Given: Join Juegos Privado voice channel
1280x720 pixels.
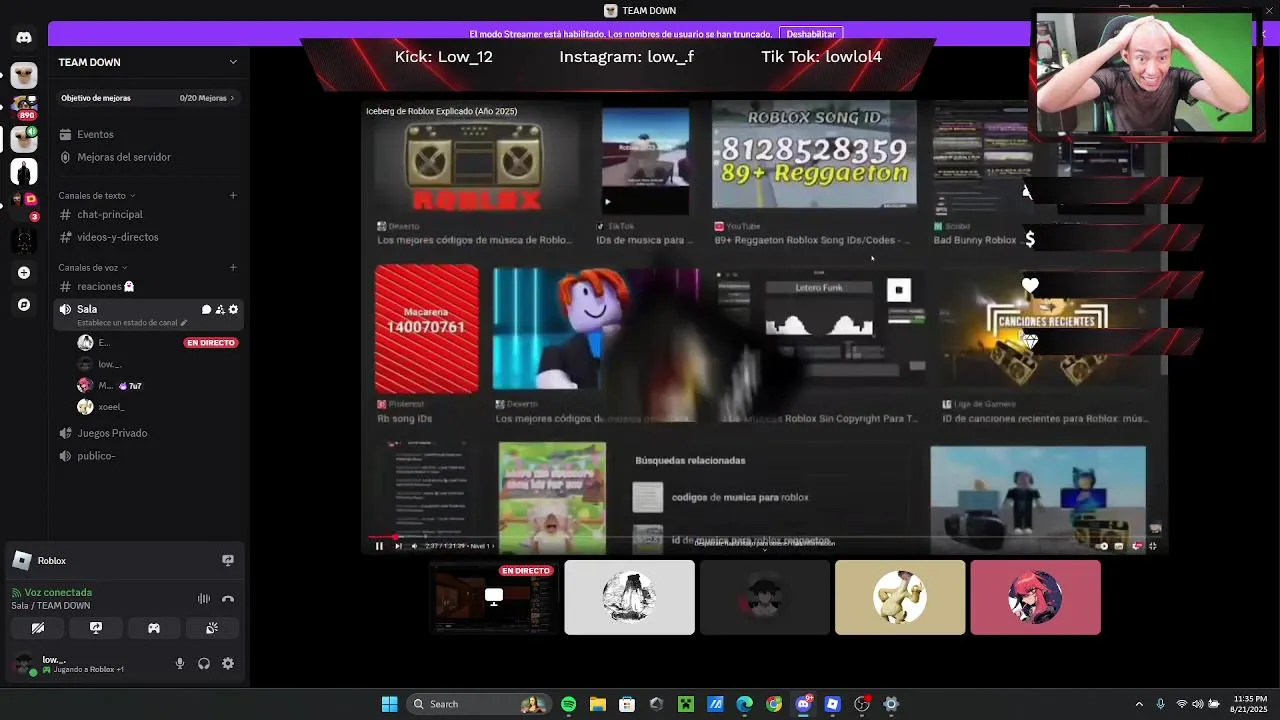Looking at the screenshot, I should click(150, 433).
